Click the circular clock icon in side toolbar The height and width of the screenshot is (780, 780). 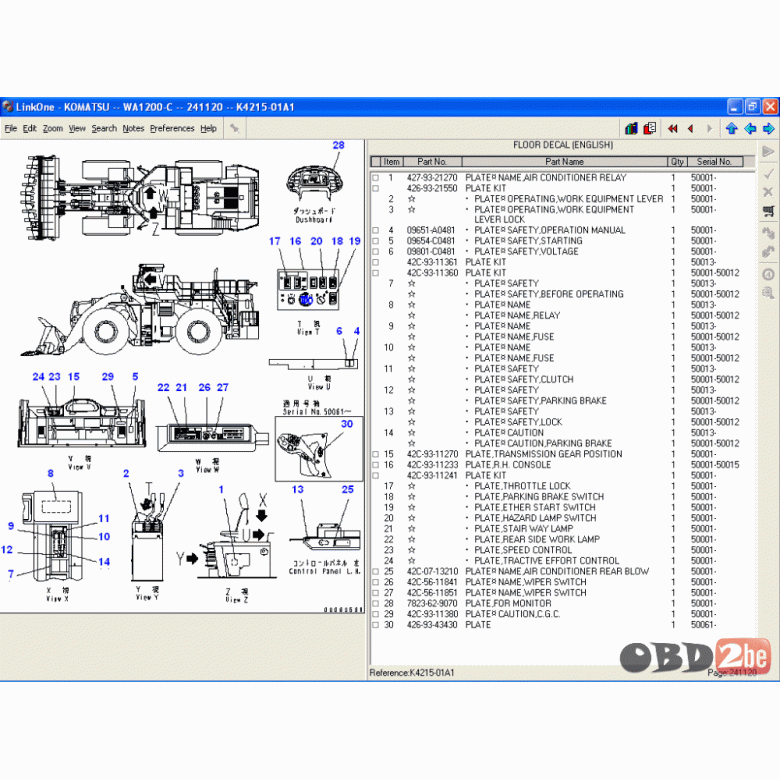(768, 274)
